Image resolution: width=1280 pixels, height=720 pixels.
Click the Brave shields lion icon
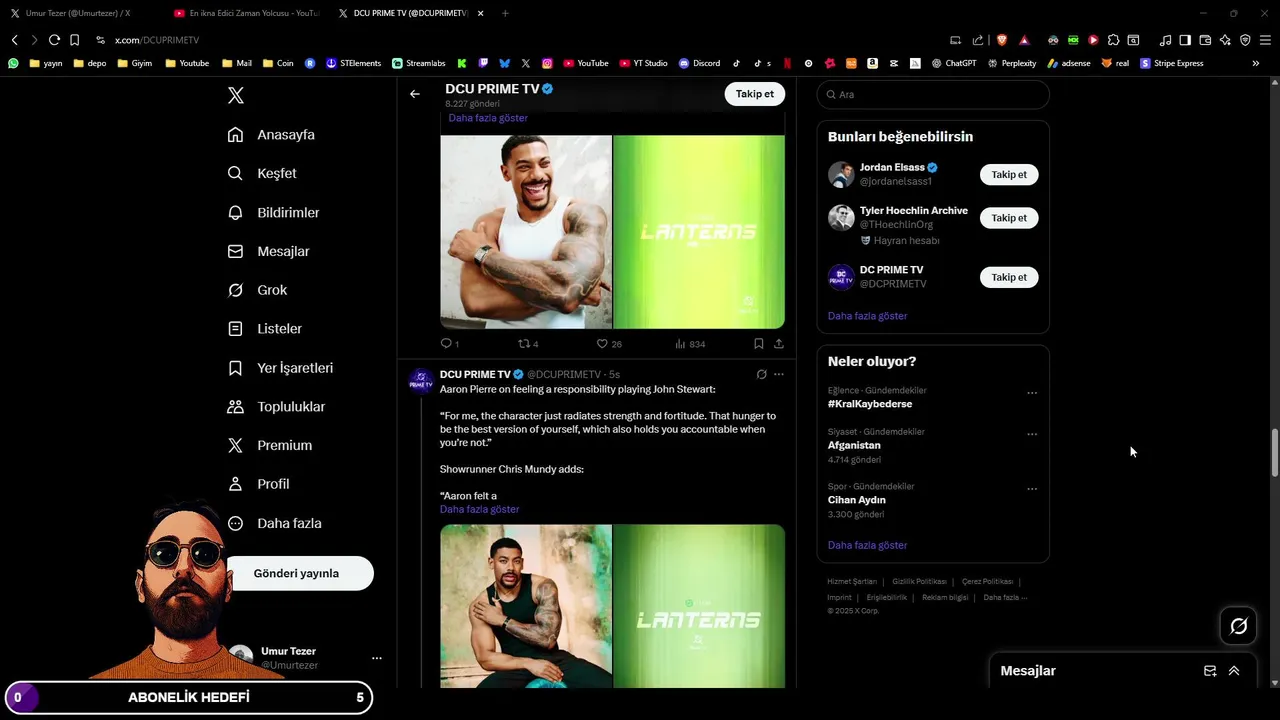point(1002,40)
